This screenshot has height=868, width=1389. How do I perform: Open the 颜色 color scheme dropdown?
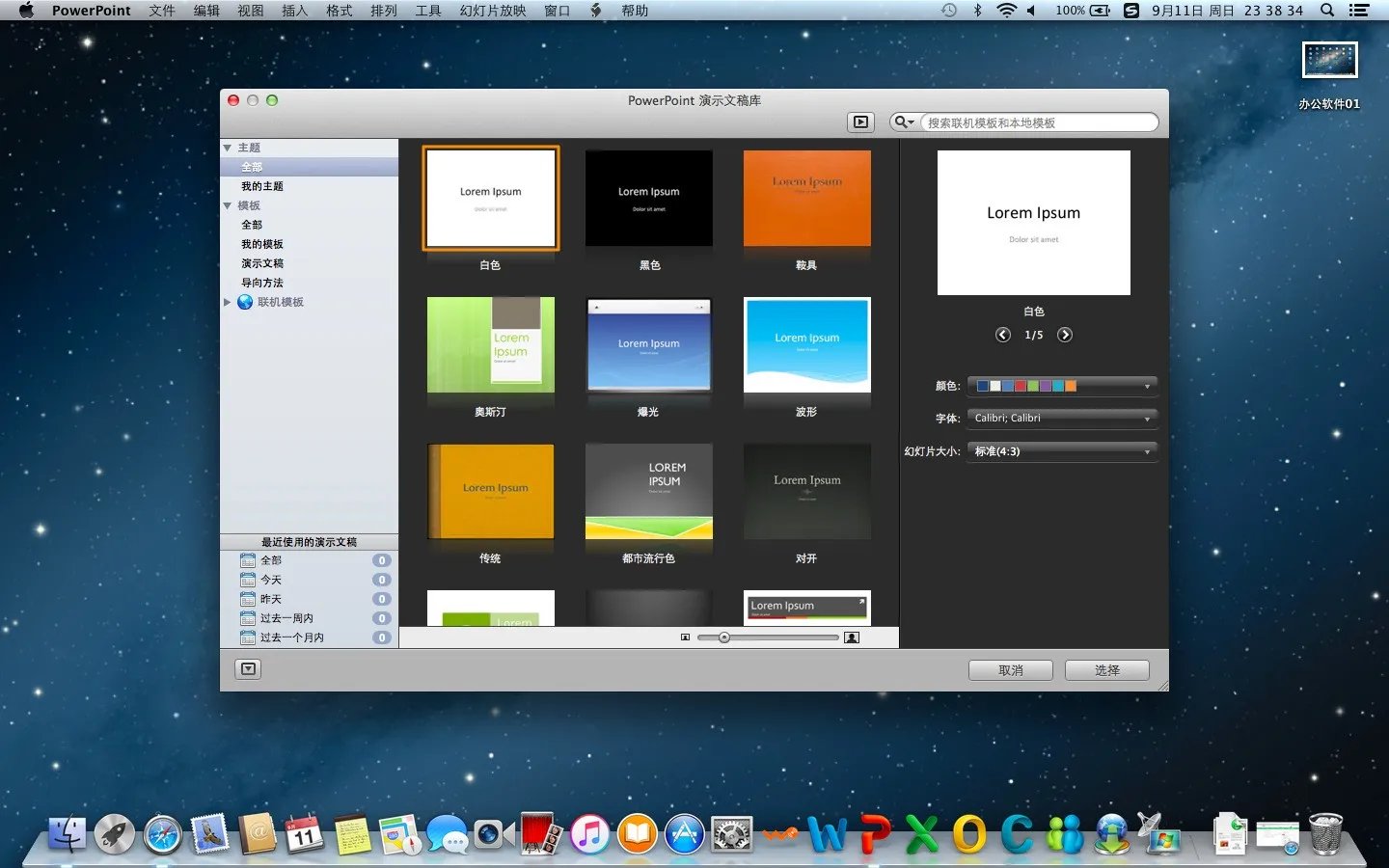tap(1061, 385)
